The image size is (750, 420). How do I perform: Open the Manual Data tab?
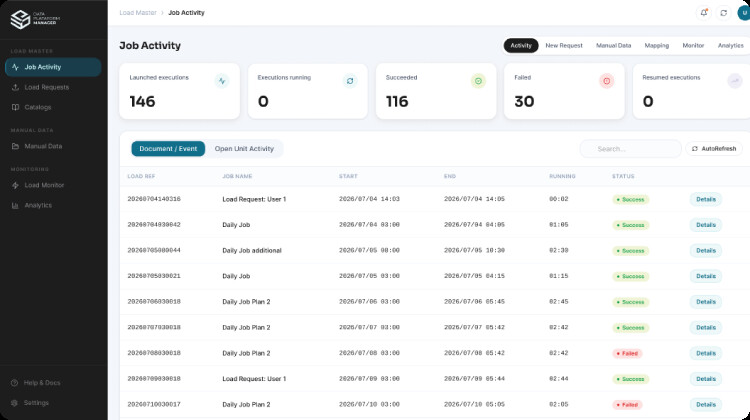point(613,45)
